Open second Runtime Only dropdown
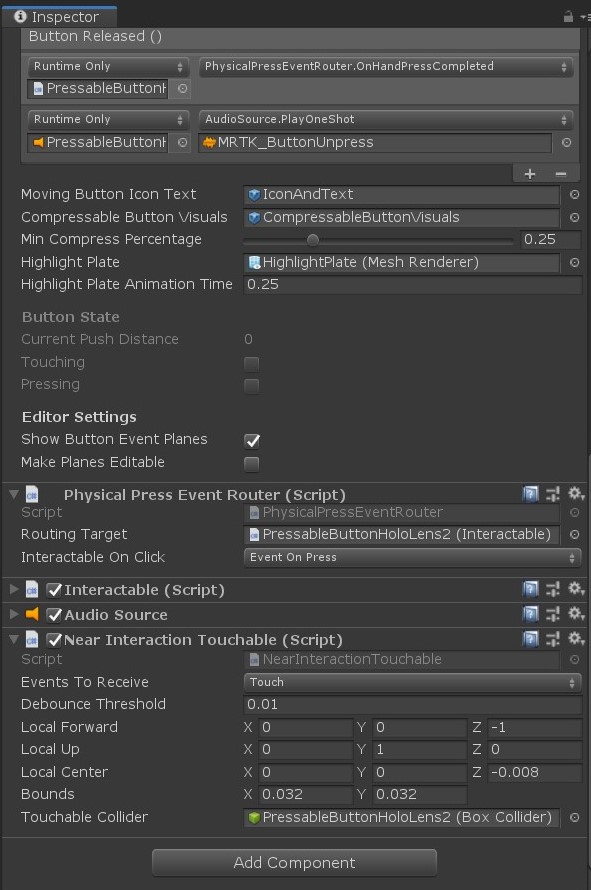The height and width of the screenshot is (890, 591). point(108,119)
